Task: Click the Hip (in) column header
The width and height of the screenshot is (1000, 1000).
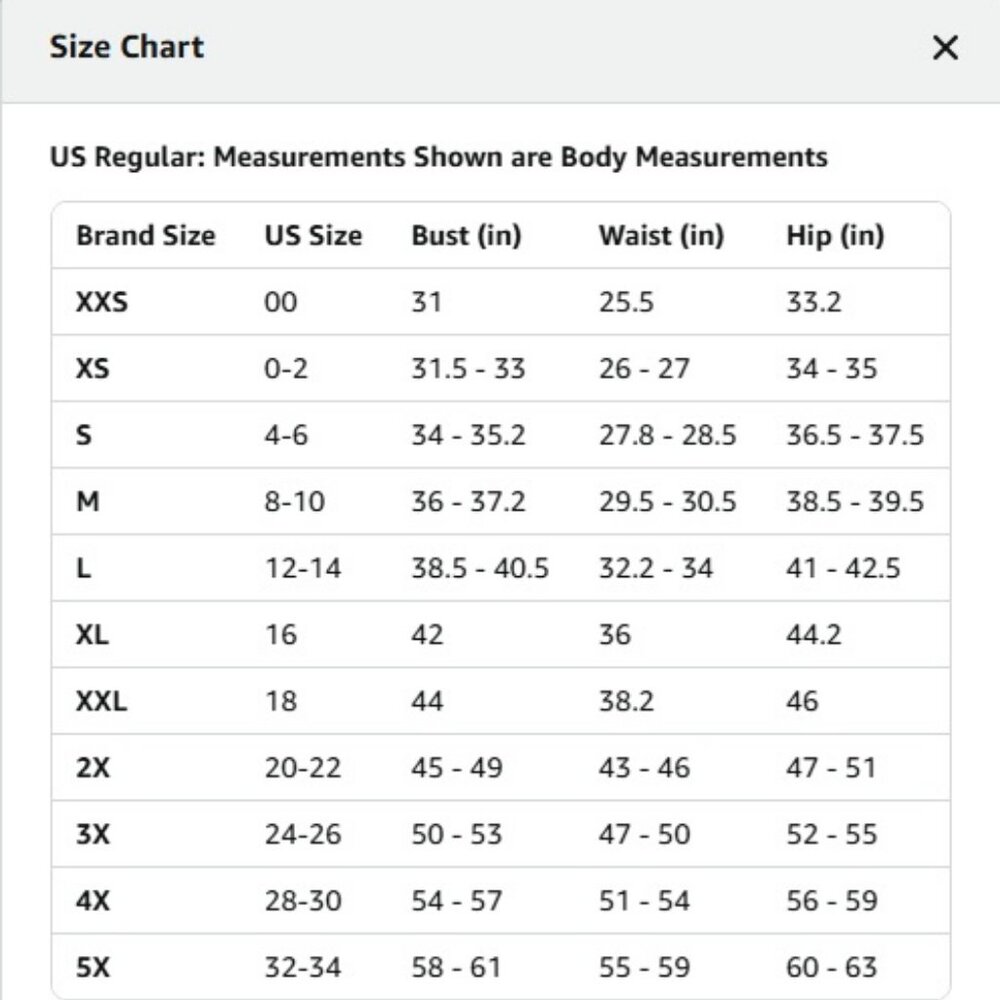Action: pos(835,236)
